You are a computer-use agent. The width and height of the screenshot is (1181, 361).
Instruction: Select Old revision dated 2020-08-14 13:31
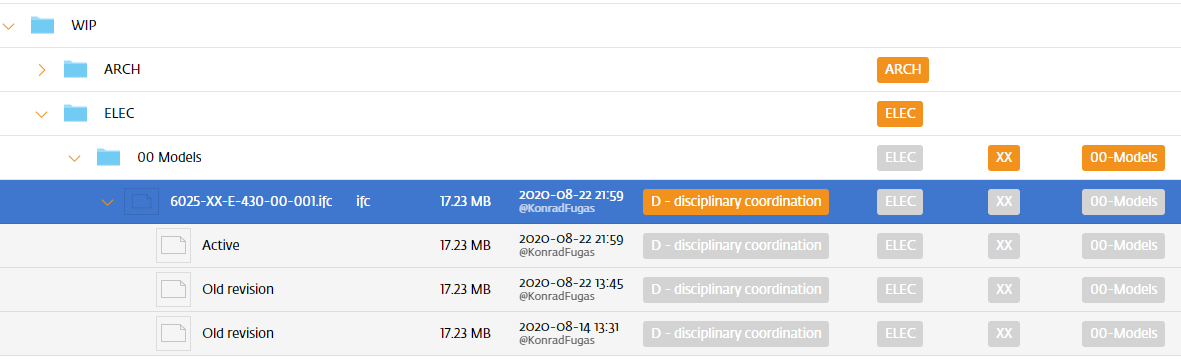tap(237, 333)
